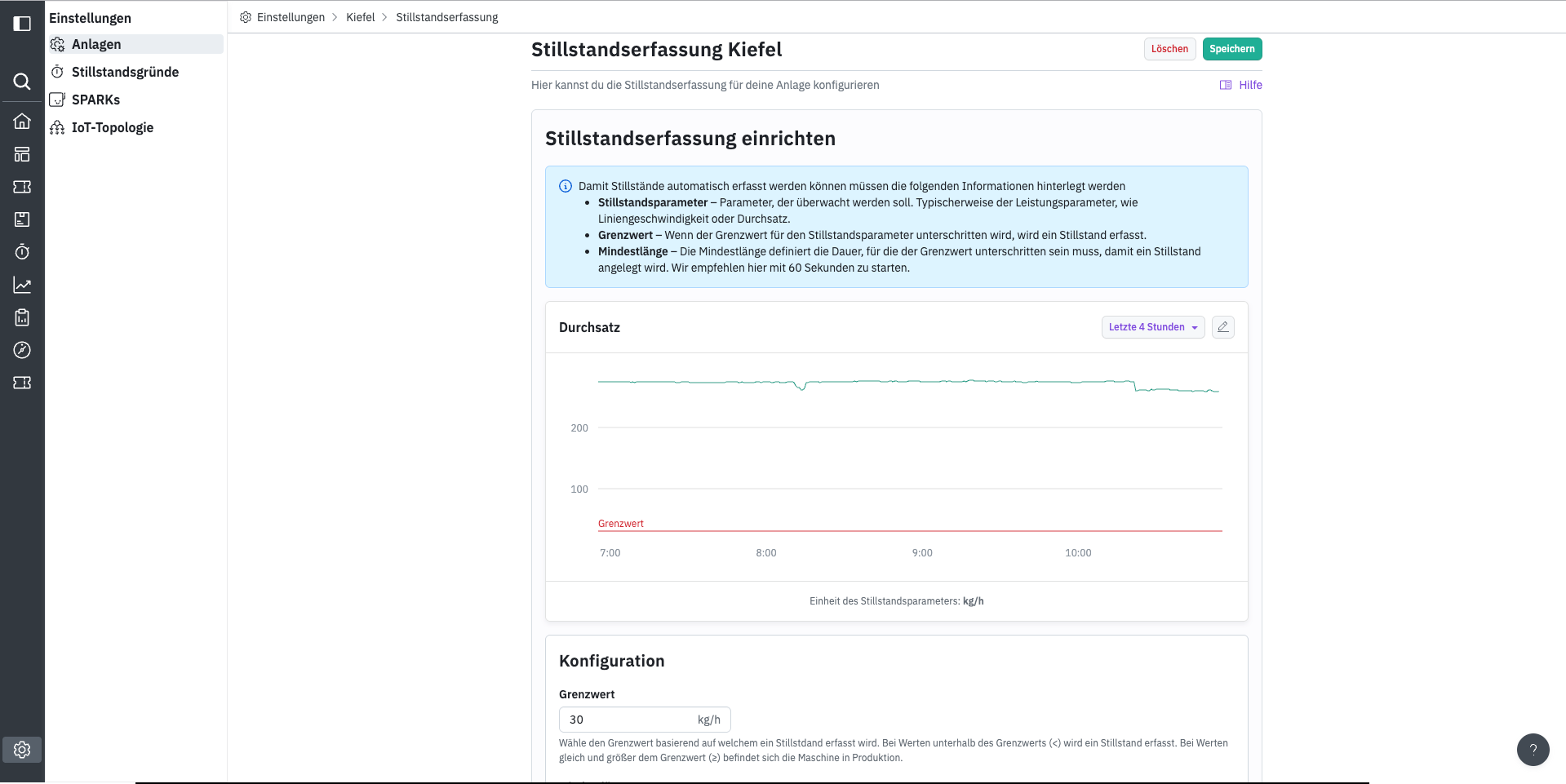Click the red Löschen button

1169,49
